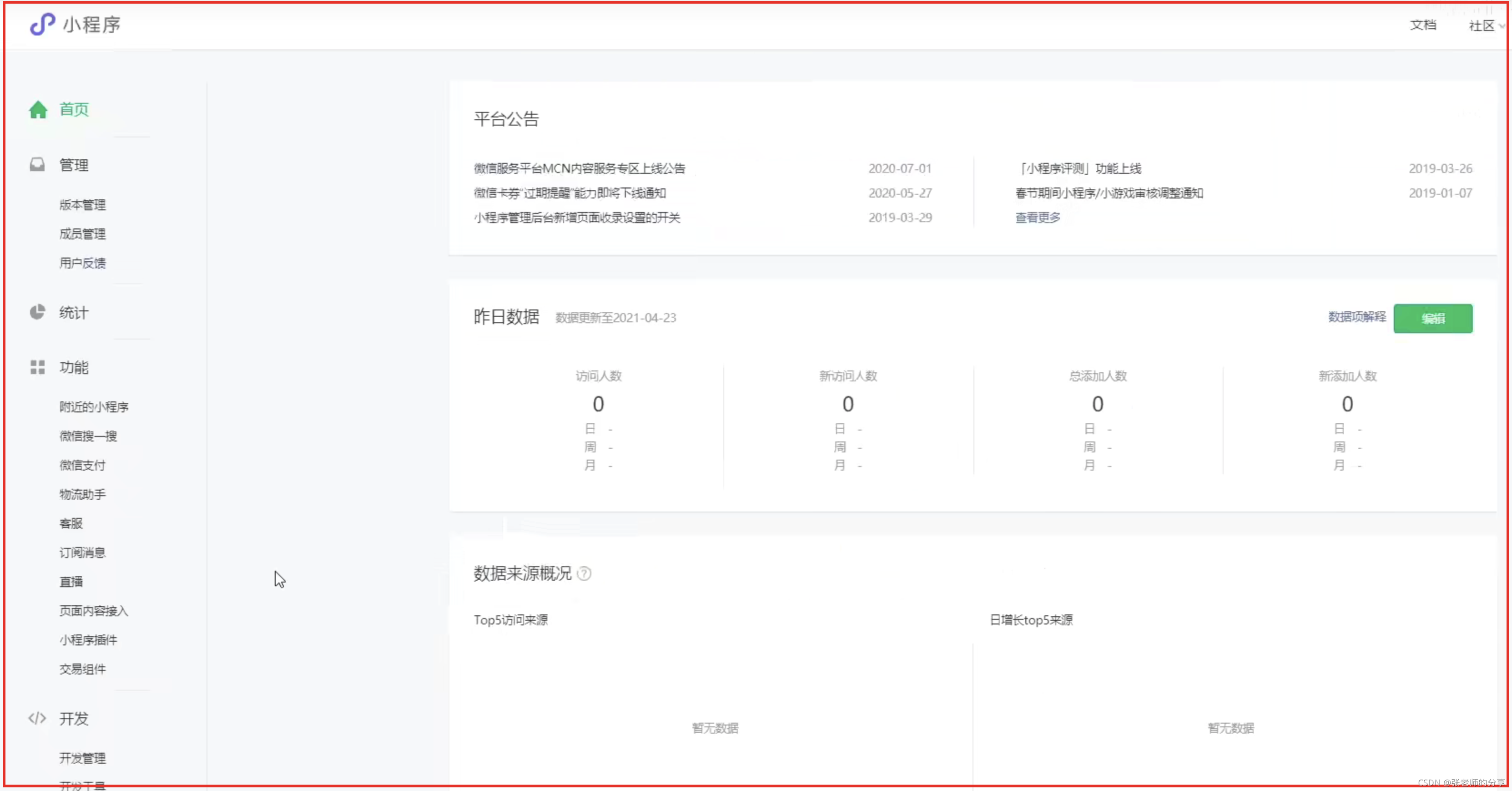Select 小程序插件 in sidebar

89,640
